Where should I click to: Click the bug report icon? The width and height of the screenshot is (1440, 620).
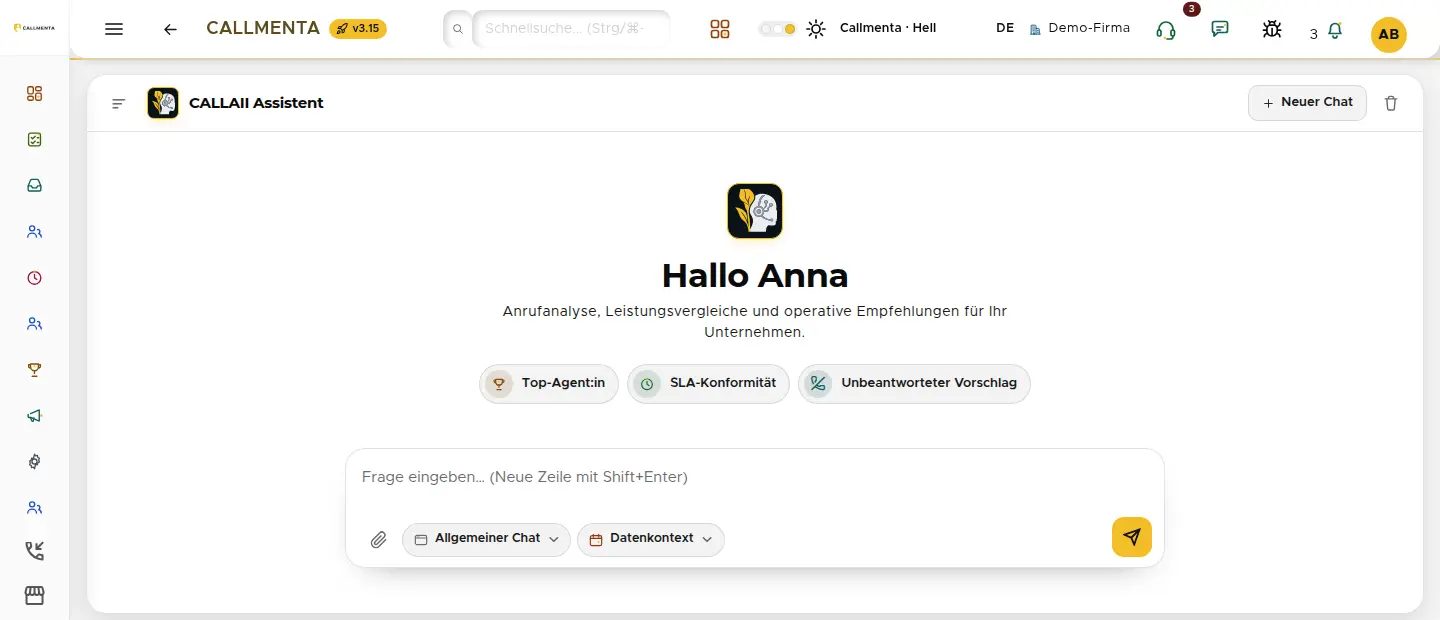pyautogui.click(x=1272, y=29)
